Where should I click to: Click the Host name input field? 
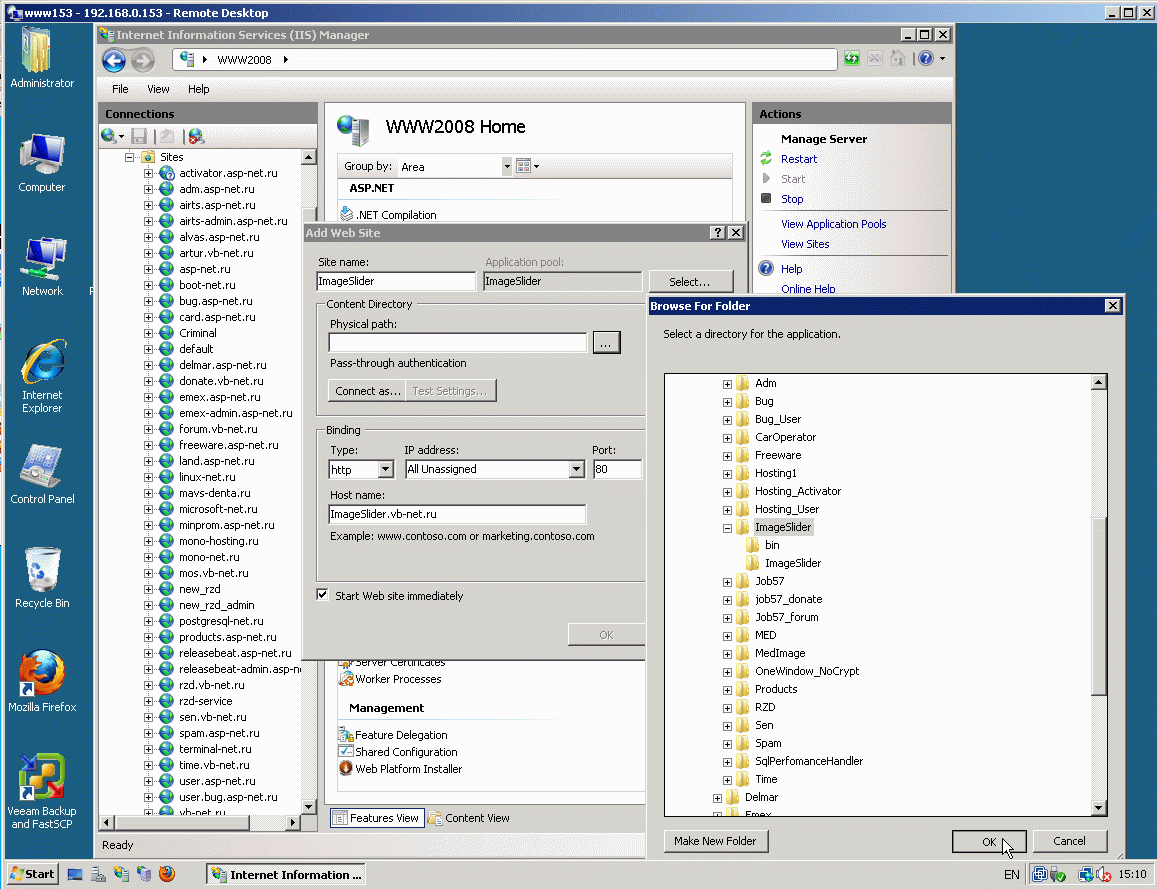[457, 514]
